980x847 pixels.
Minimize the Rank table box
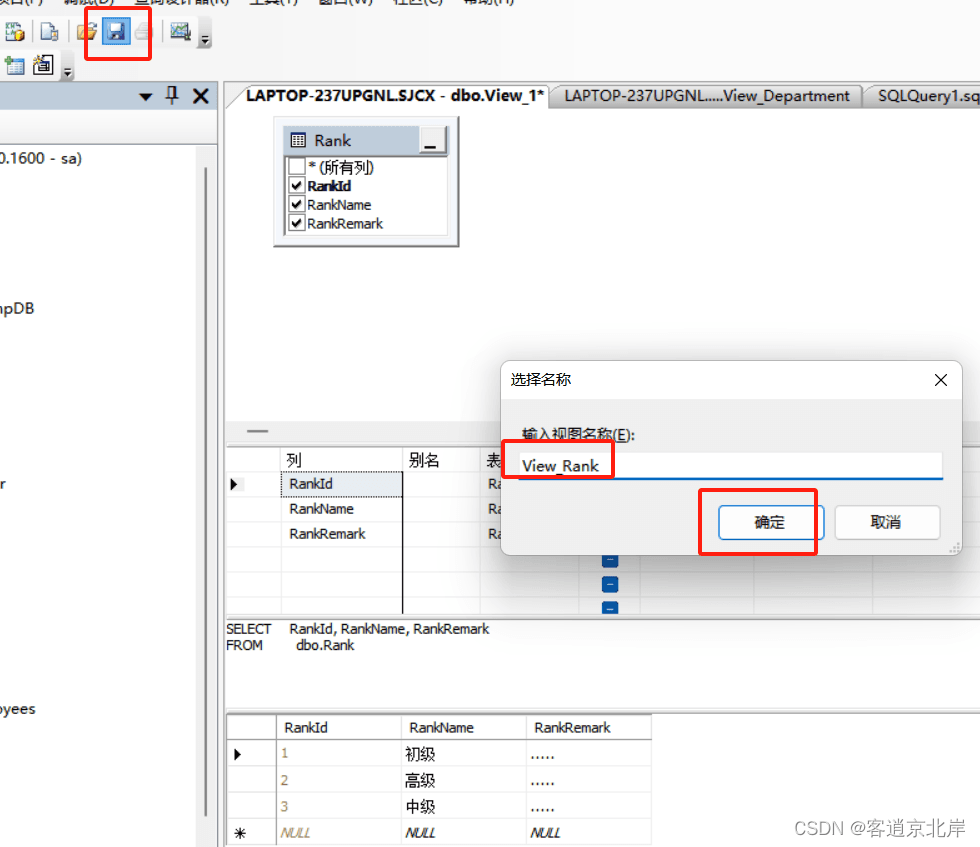point(431,140)
